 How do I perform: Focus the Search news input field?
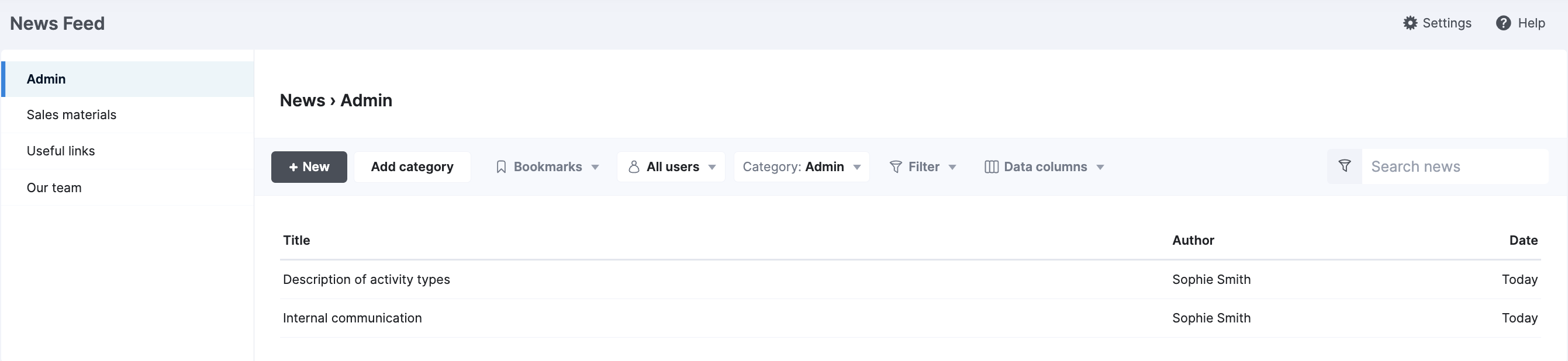tap(1455, 166)
